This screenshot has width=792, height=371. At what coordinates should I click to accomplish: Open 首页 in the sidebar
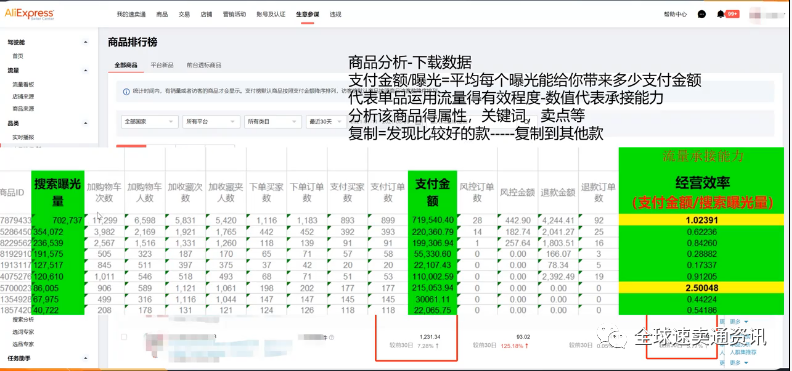tap(18, 56)
